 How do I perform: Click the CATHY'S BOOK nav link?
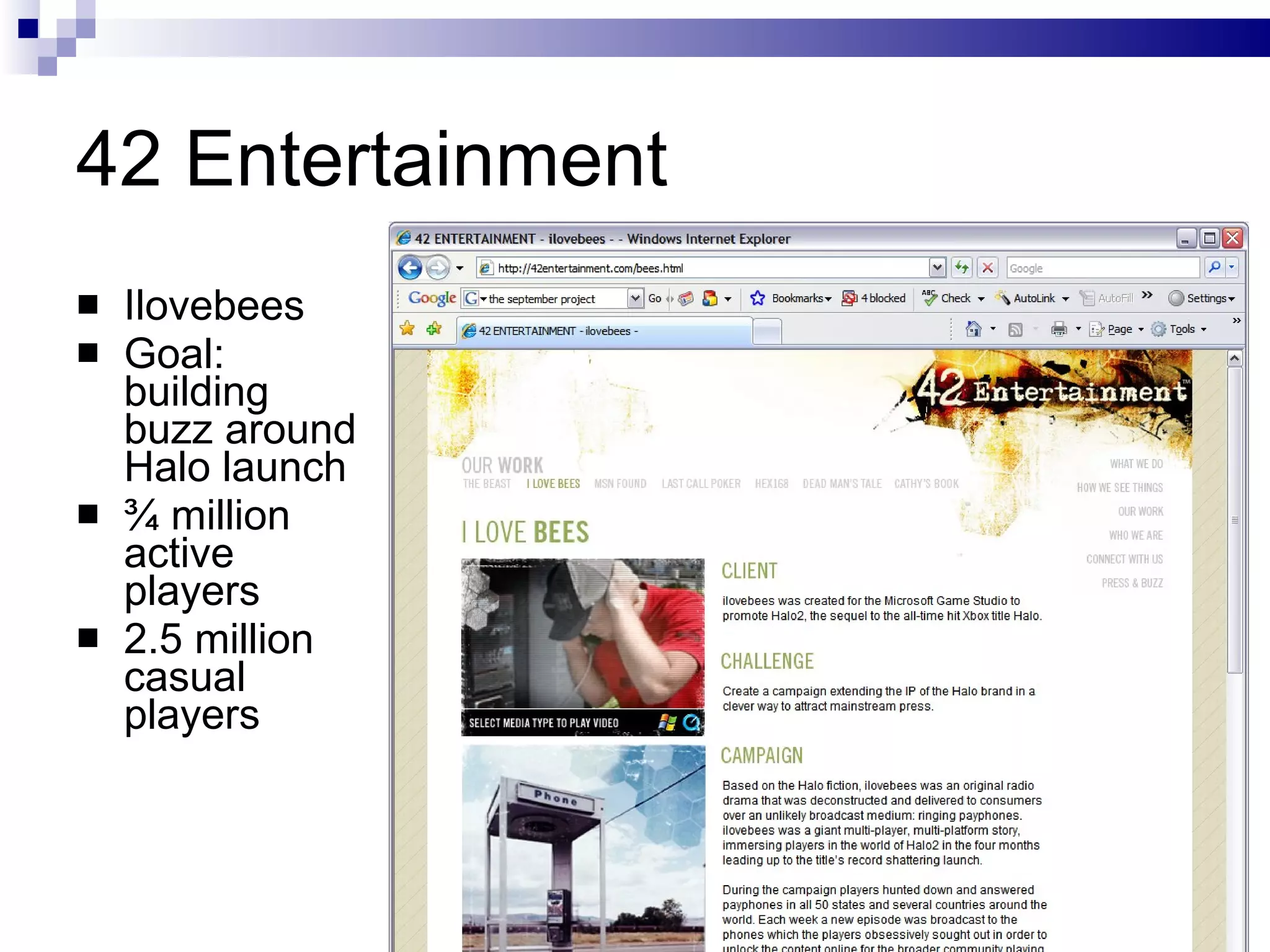tap(926, 484)
